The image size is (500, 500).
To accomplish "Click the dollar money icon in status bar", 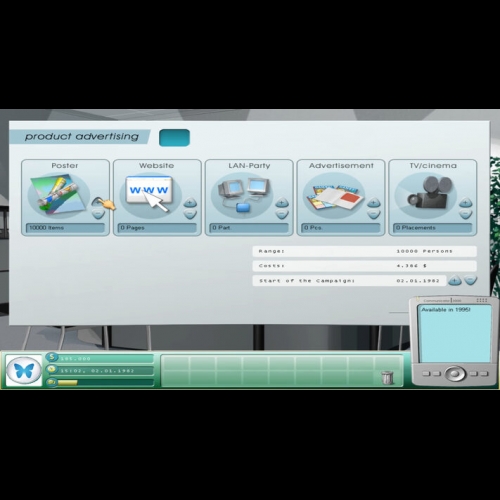I will tap(52, 357).
